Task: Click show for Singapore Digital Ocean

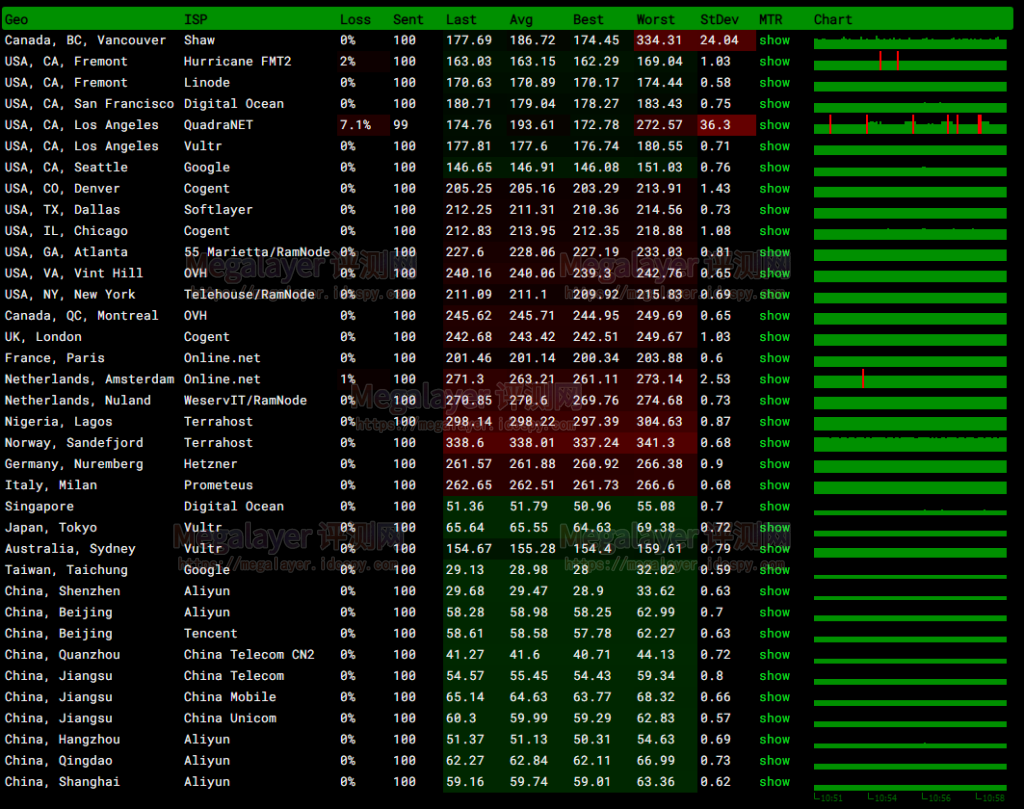Action: 775,507
